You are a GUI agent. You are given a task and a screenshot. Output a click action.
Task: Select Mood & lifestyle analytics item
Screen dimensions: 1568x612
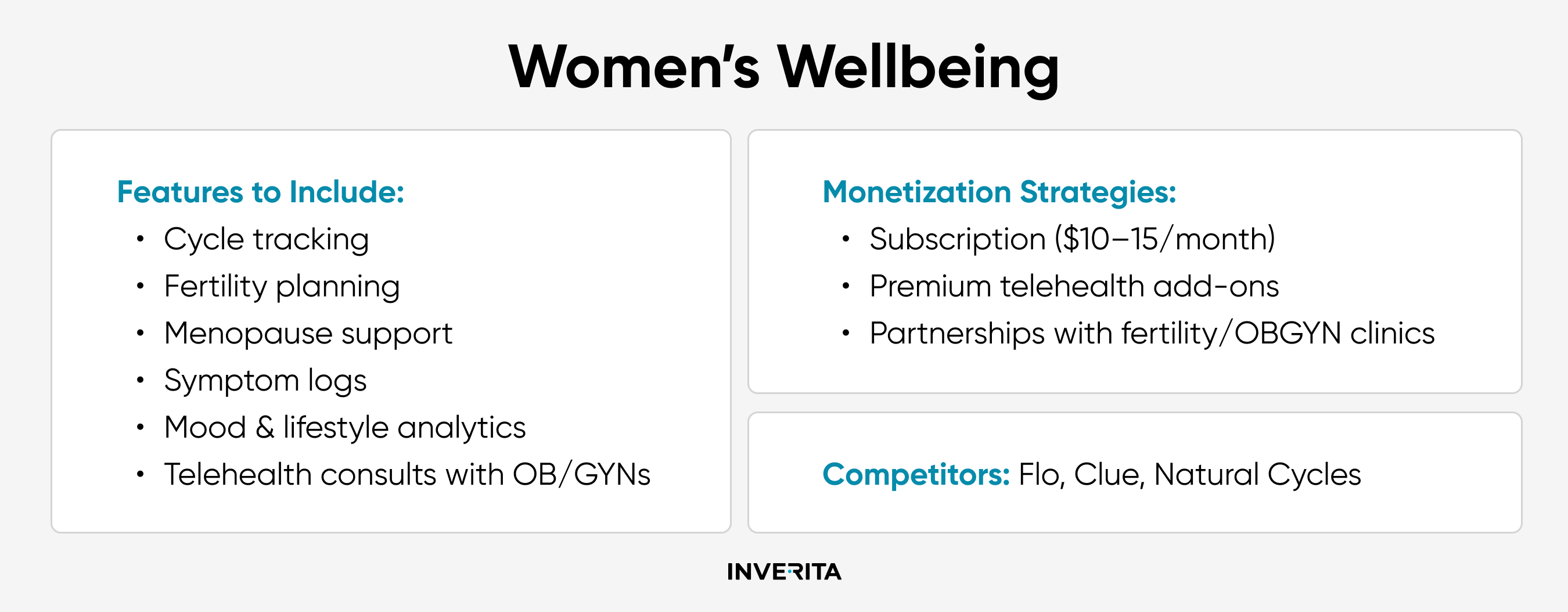tap(344, 428)
